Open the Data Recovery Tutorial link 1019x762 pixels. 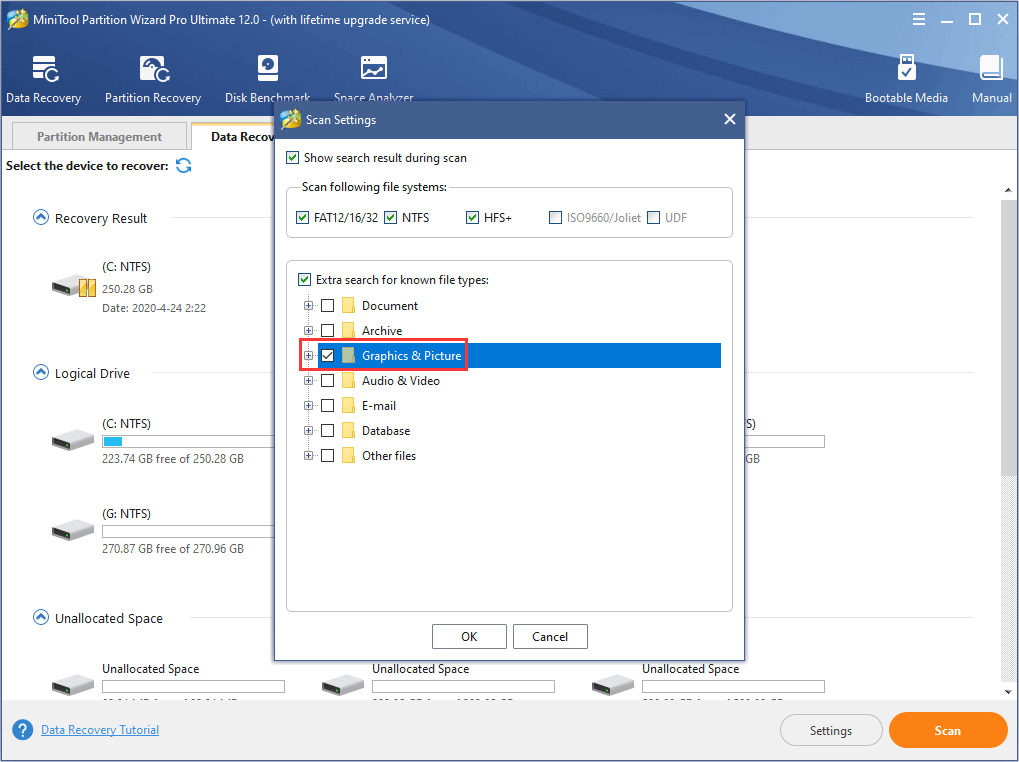(x=100, y=730)
